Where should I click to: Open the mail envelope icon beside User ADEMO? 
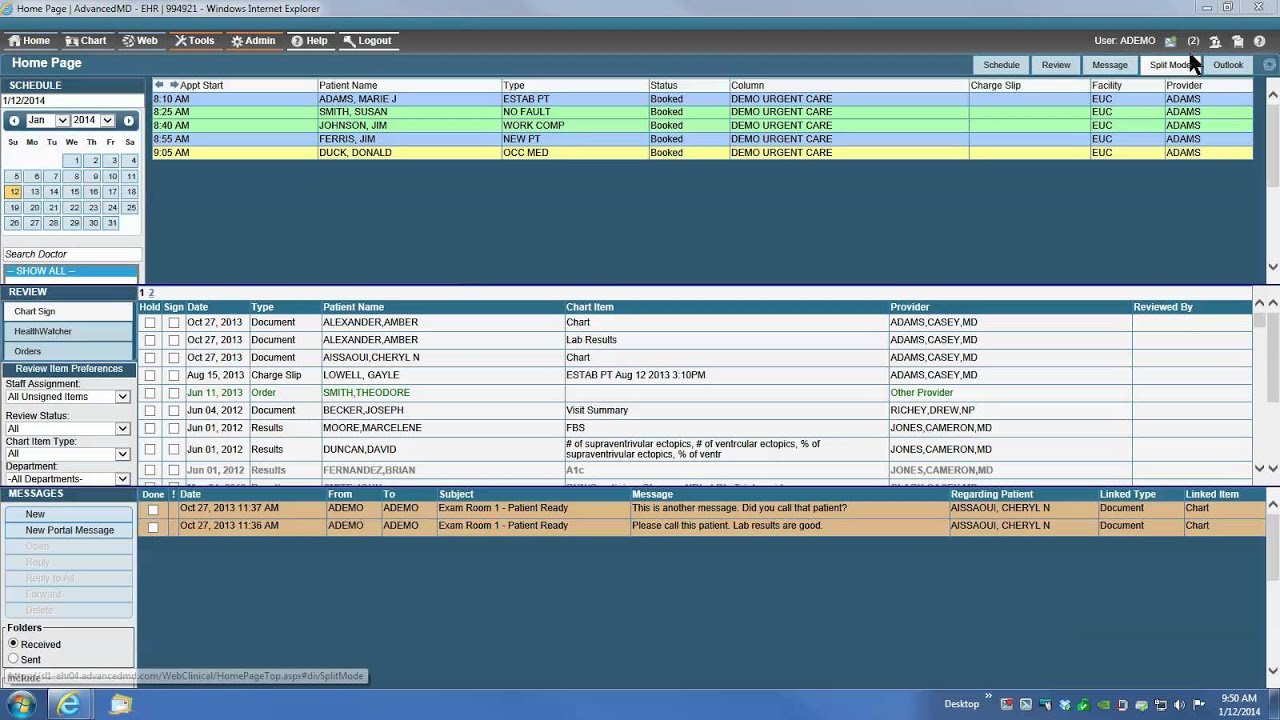click(1170, 41)
